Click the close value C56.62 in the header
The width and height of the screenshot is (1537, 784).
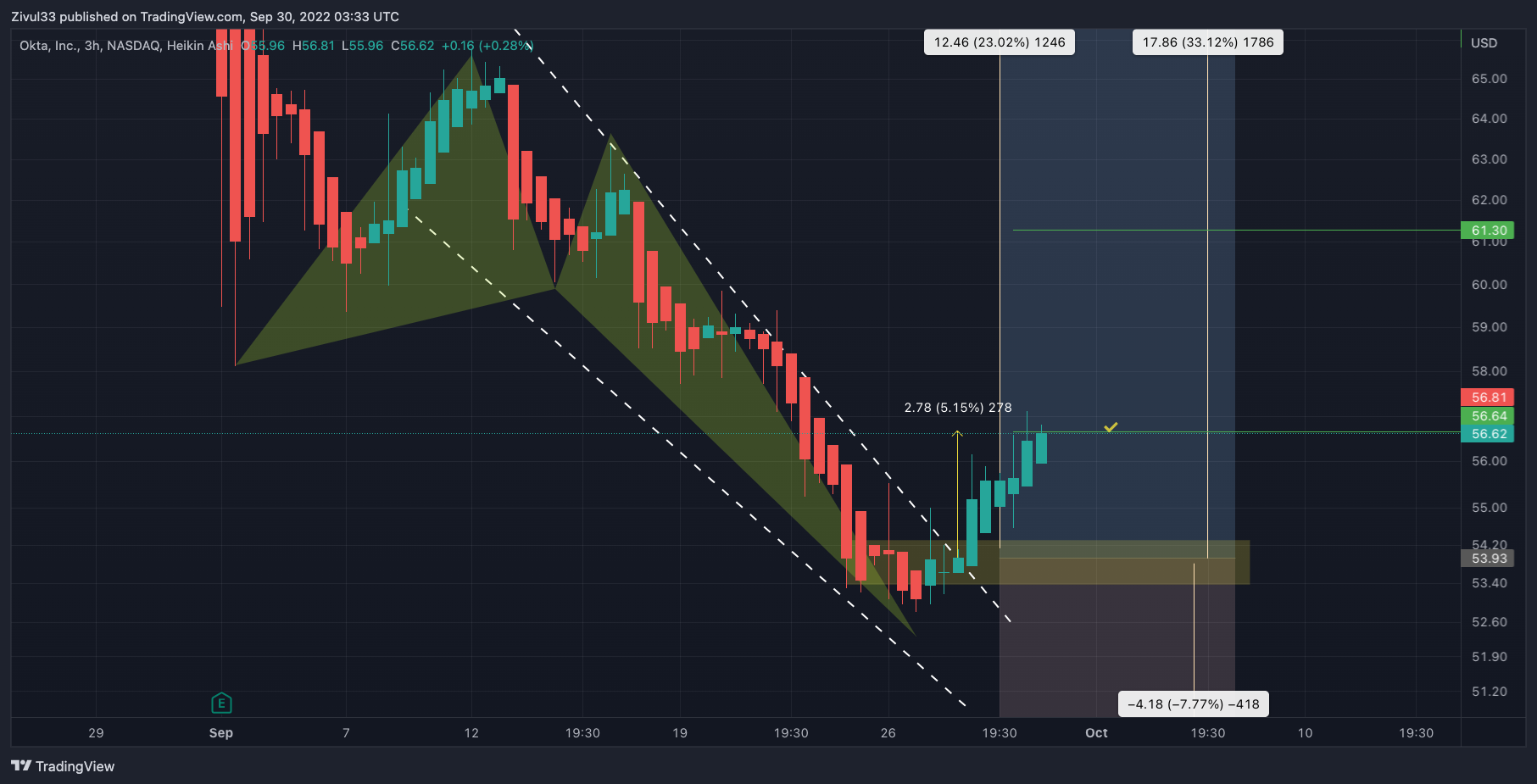412,46
